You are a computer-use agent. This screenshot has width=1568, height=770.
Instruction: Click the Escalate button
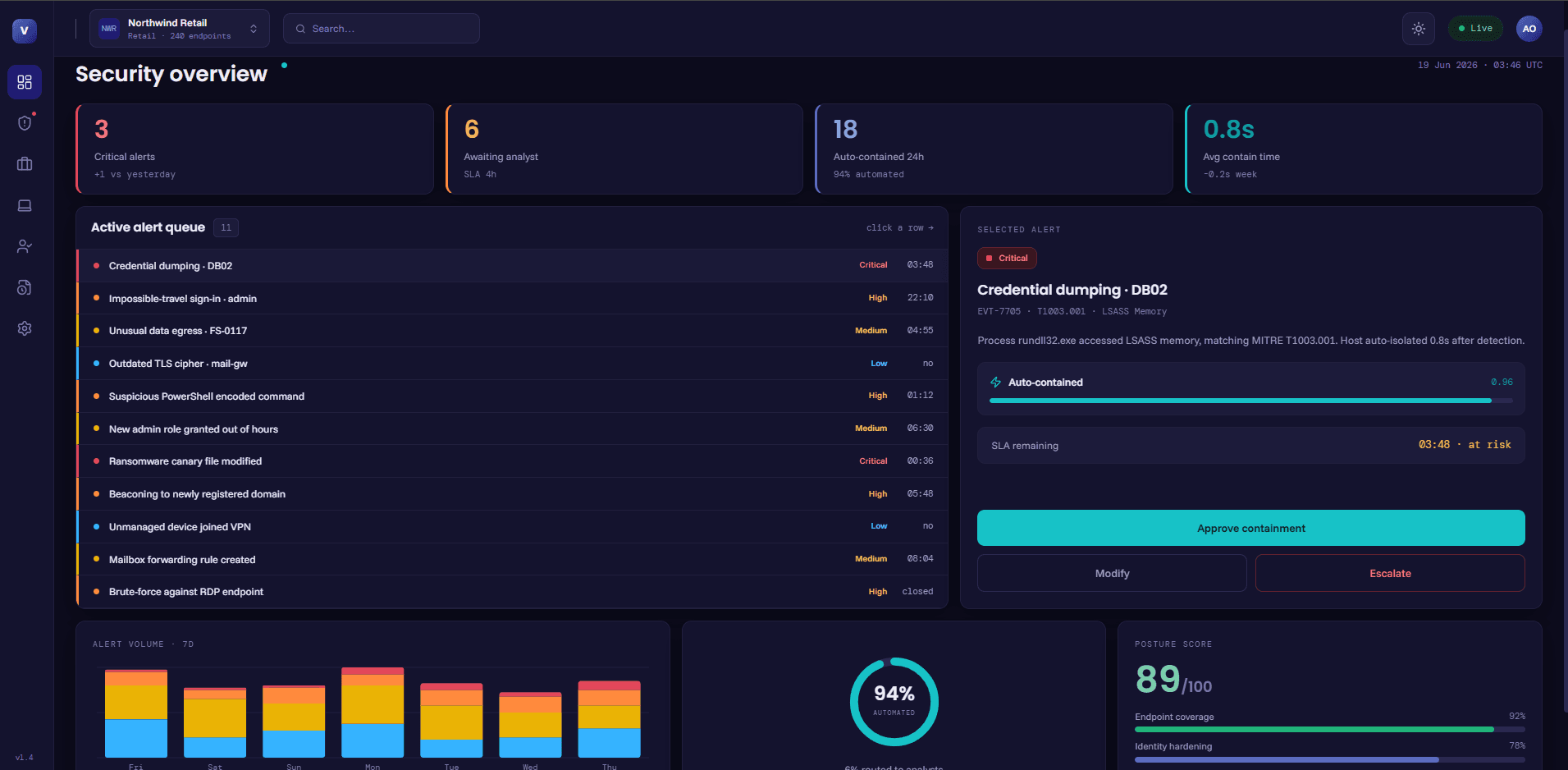(1390, 573)
